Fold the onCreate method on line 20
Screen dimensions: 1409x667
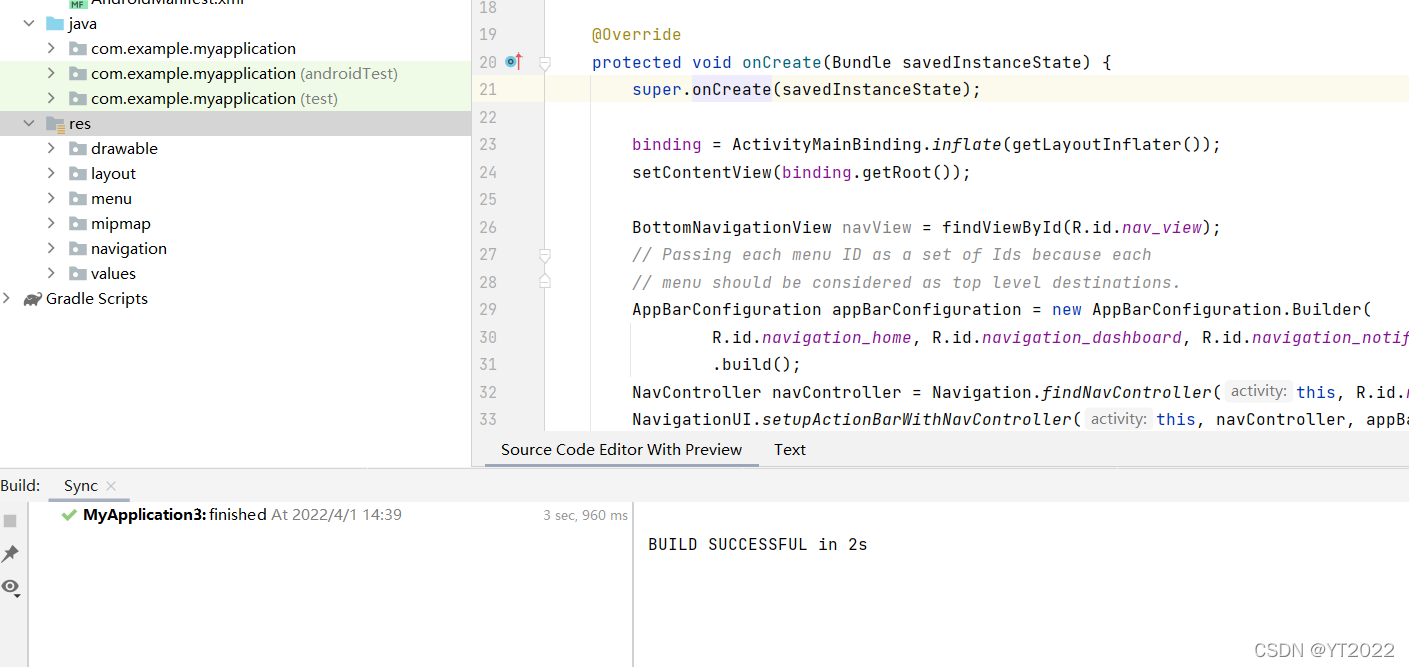(545, 63)
